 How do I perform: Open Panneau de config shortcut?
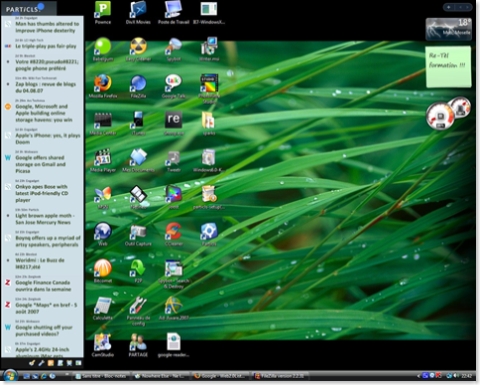point(138,311)
